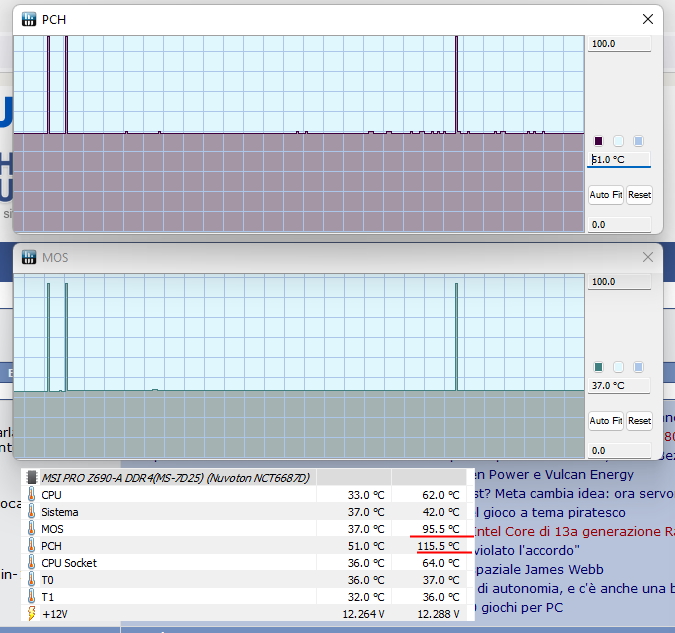Click Auto Fit in the MOS window
The height and width of the screenshot is (633, 675).
coord(606,421)
